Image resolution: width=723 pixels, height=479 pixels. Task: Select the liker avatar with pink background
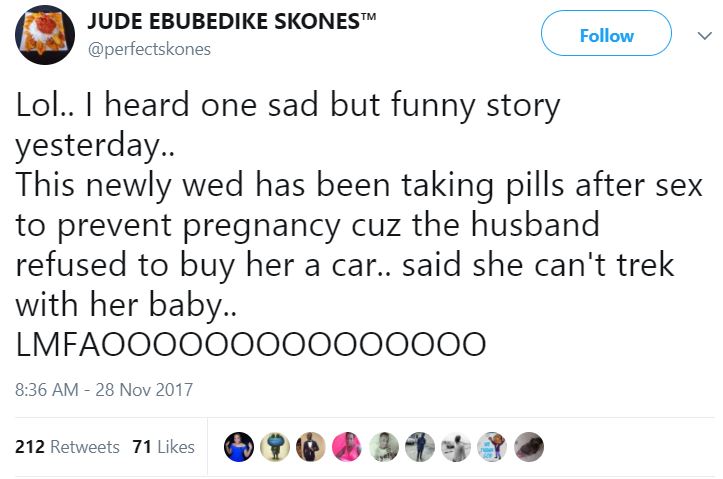tap(348, 447)
